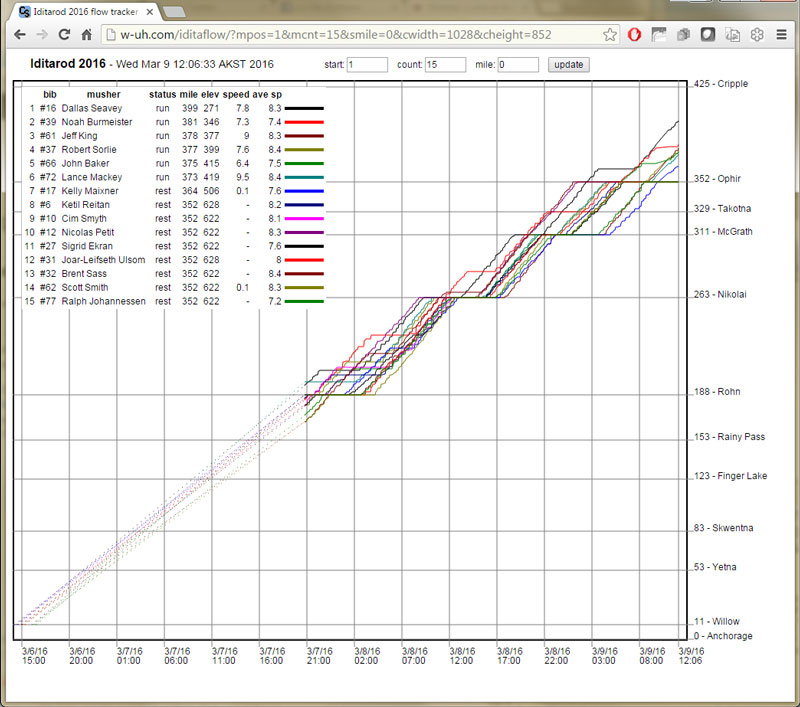
Task: Select Robert Sorlie in the musher list
Action: (x=89, y=149)
